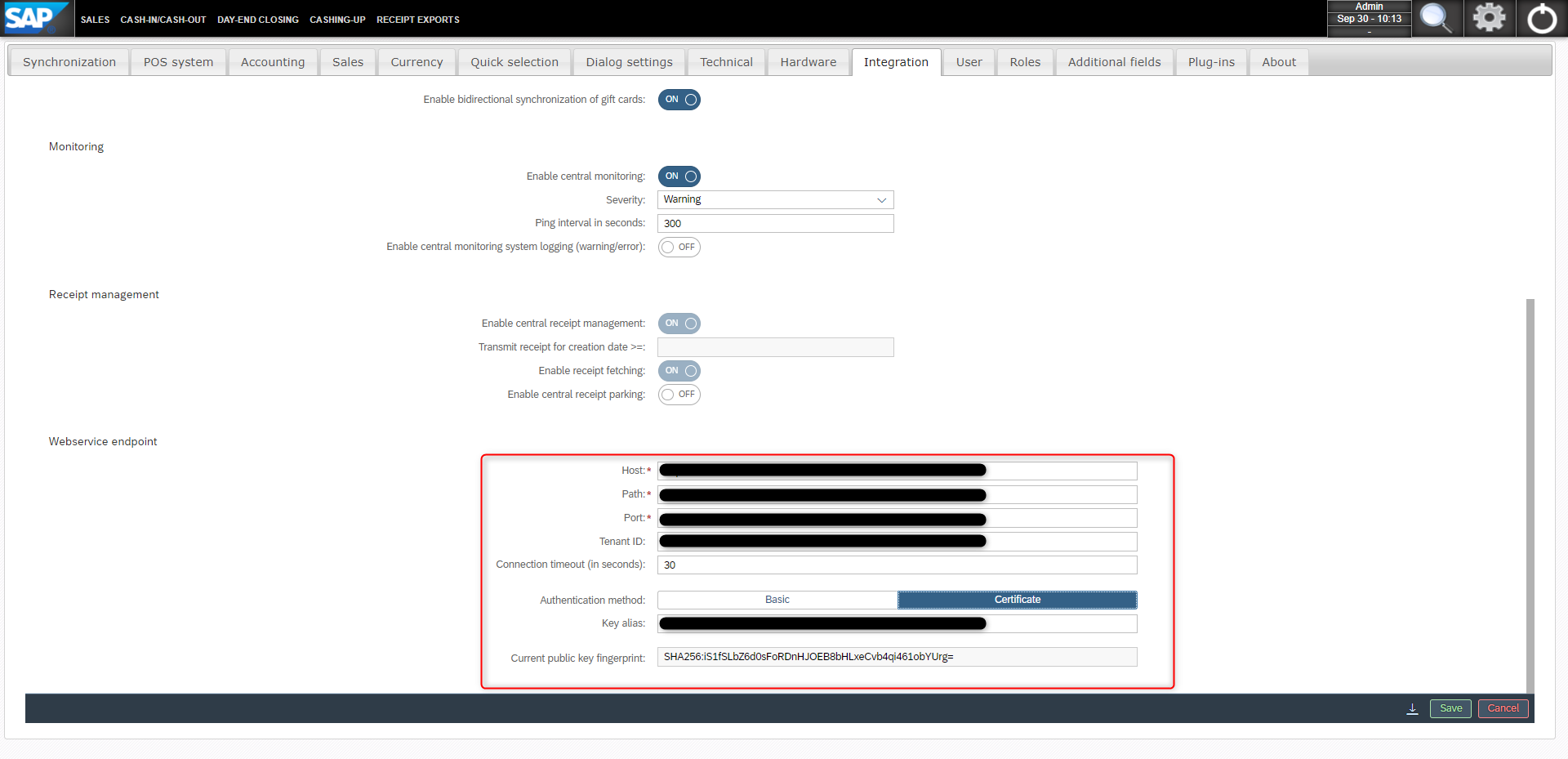Viewport: 1568px width, 759px height.
Task: Click the download icon beside Save
Action: [x=1412, y=708]
